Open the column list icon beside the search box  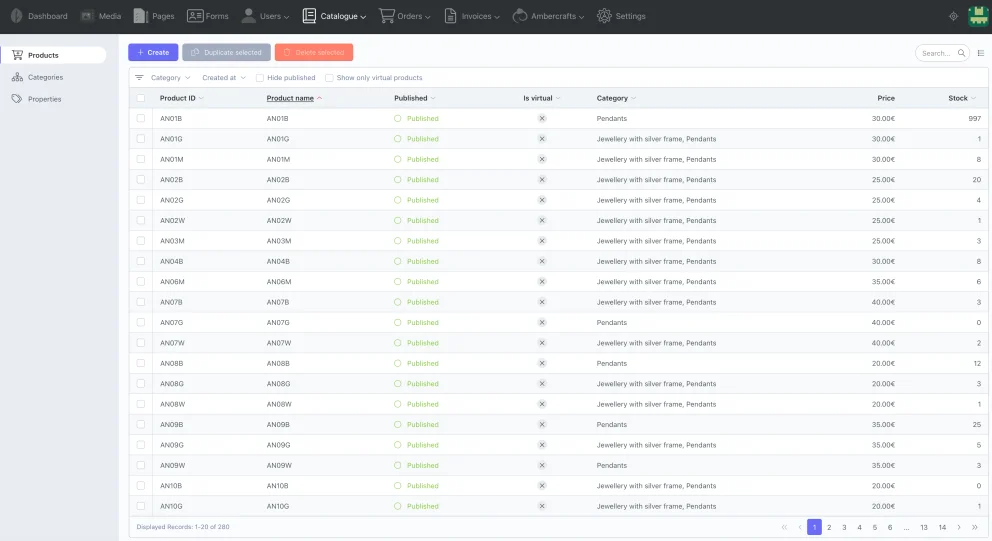pos(981,53)
